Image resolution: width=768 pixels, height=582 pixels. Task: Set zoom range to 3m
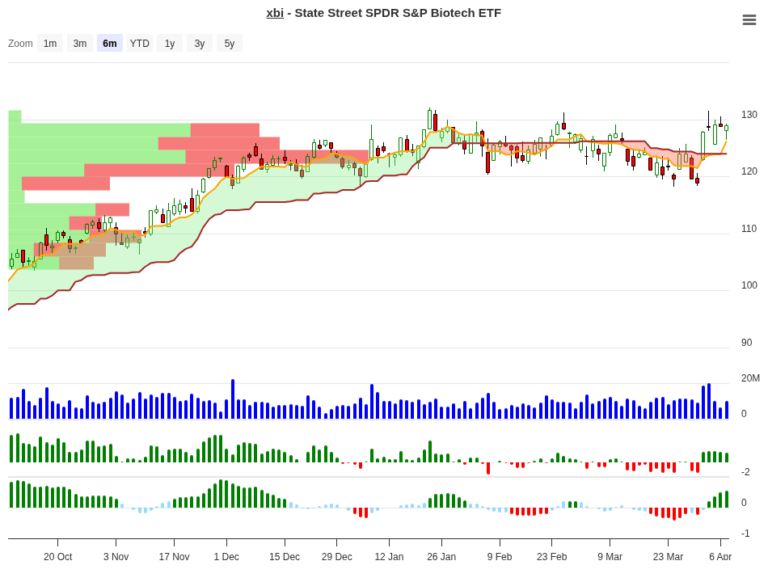coord(80,44)
